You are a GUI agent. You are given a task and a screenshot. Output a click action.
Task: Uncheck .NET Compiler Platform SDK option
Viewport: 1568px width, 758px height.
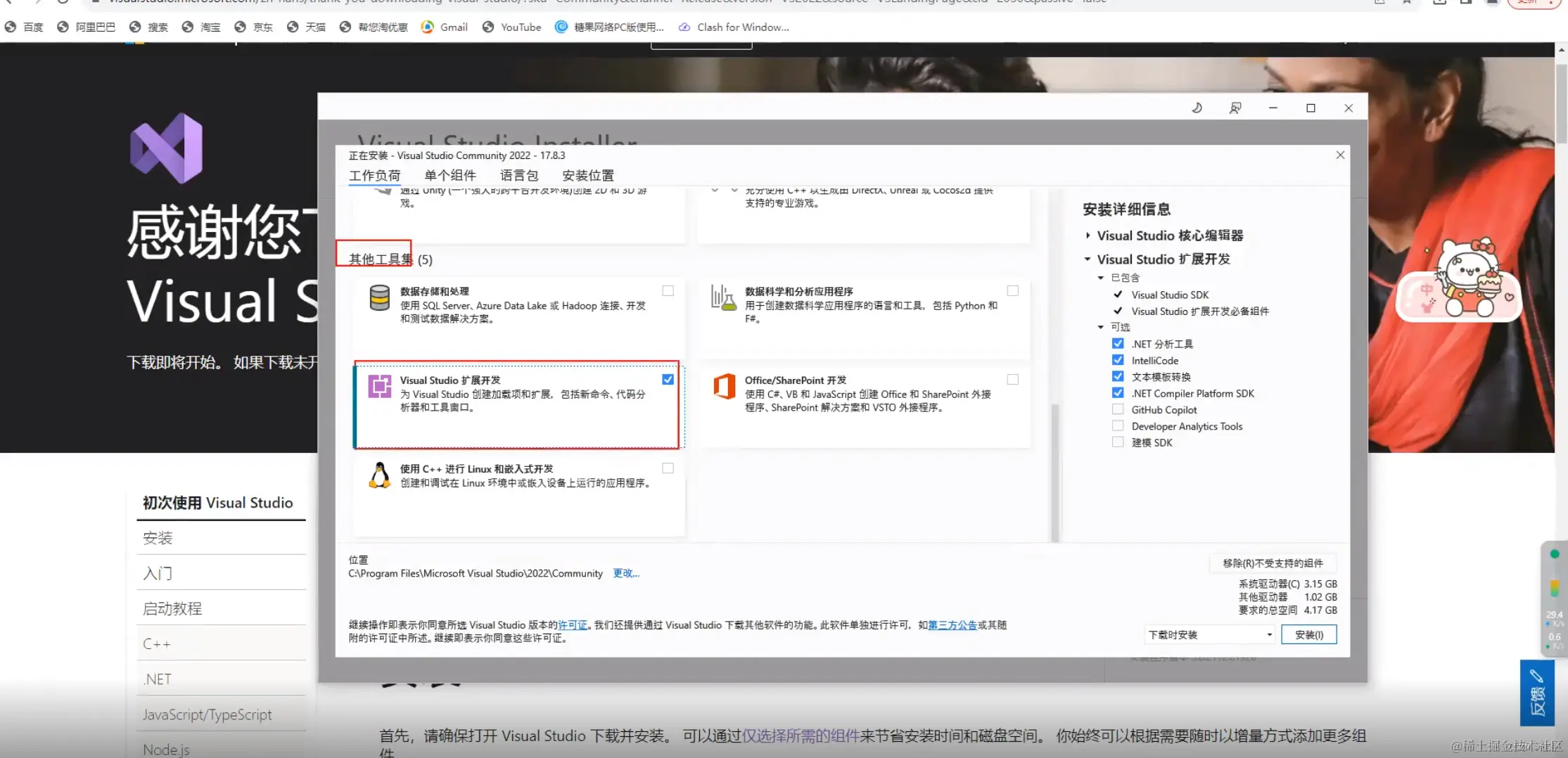[1118, 392]
